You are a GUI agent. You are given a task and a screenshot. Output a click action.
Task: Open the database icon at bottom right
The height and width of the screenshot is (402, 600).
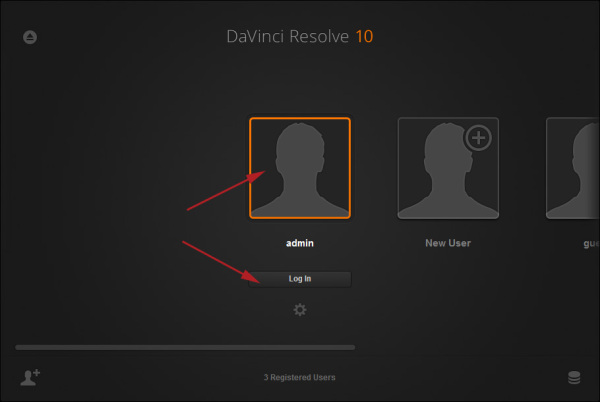point(574,378)
